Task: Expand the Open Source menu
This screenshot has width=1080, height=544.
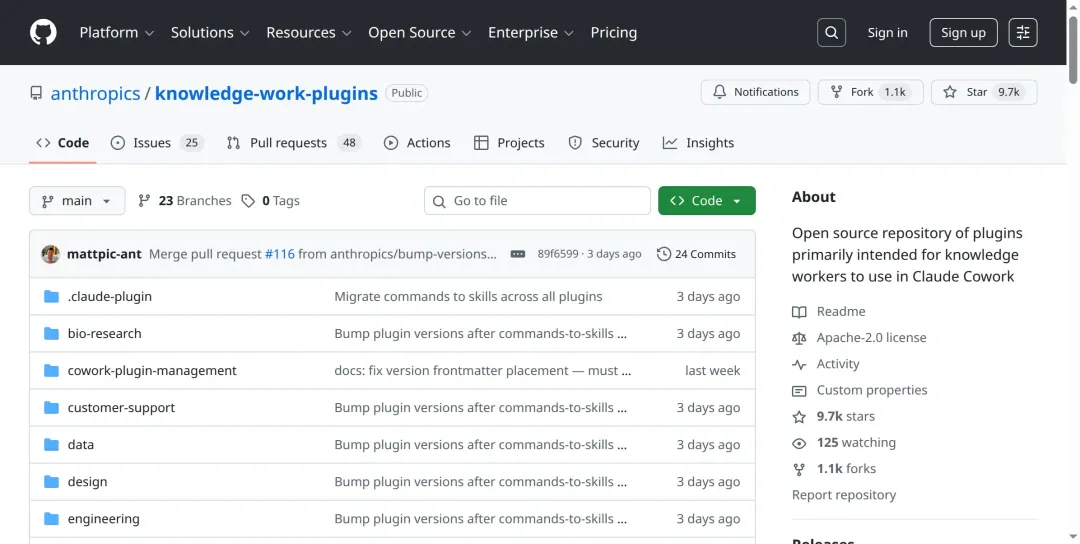Action: pyautogui.click(x=418, y=33)
